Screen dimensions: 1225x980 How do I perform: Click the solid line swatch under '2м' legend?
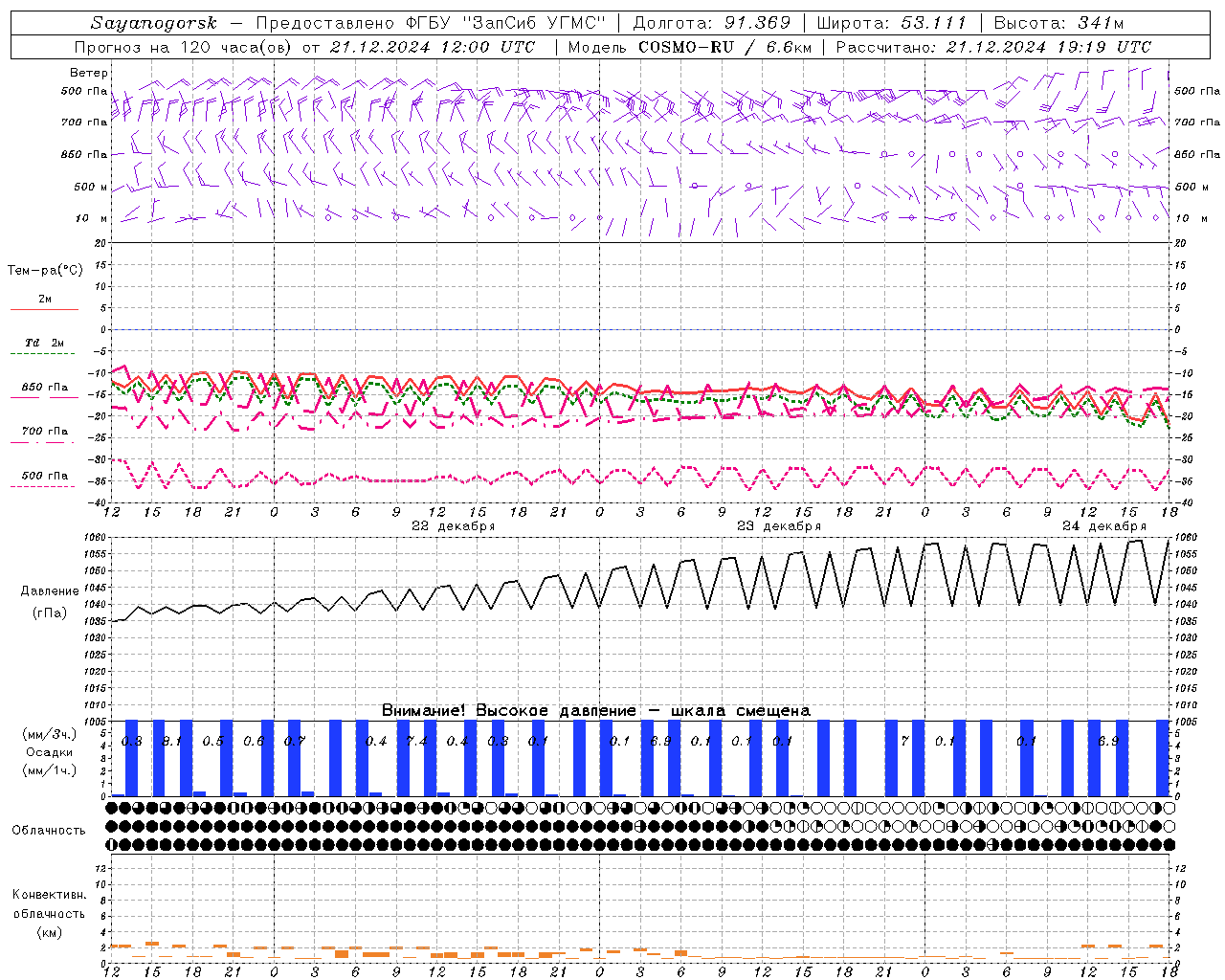tap(44, 310)
